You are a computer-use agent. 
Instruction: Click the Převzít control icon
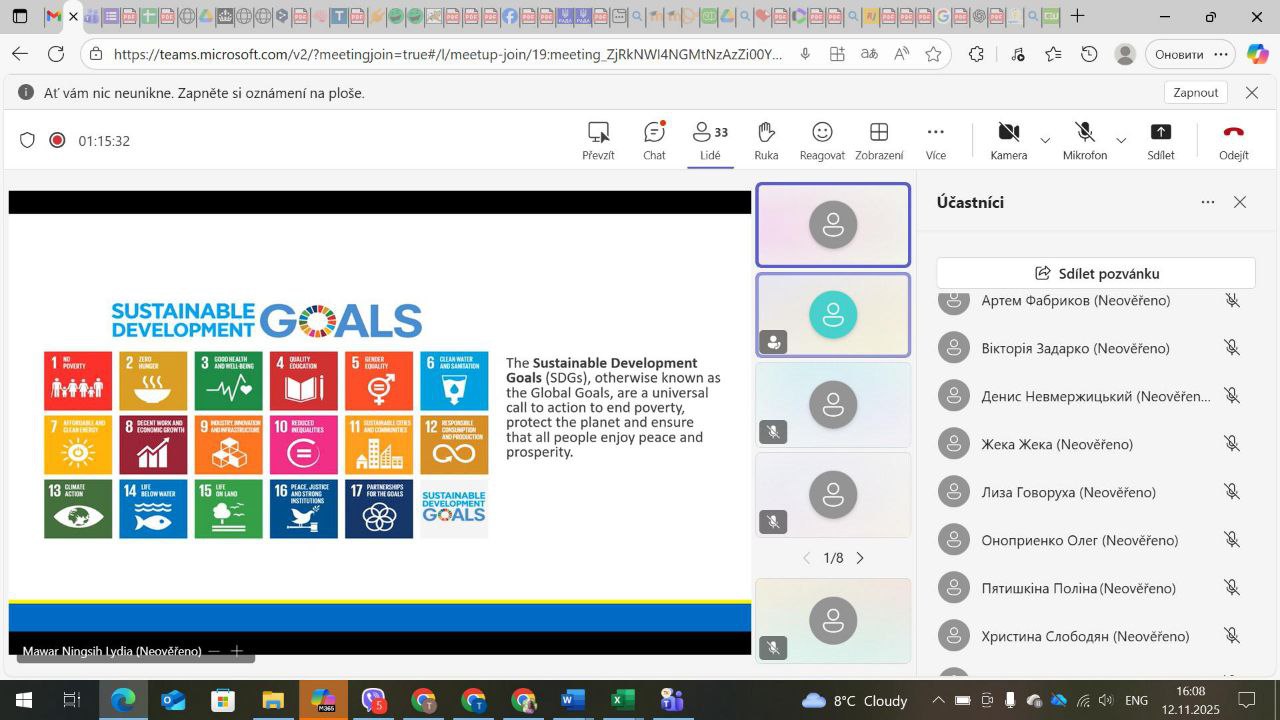coord(598,140)
